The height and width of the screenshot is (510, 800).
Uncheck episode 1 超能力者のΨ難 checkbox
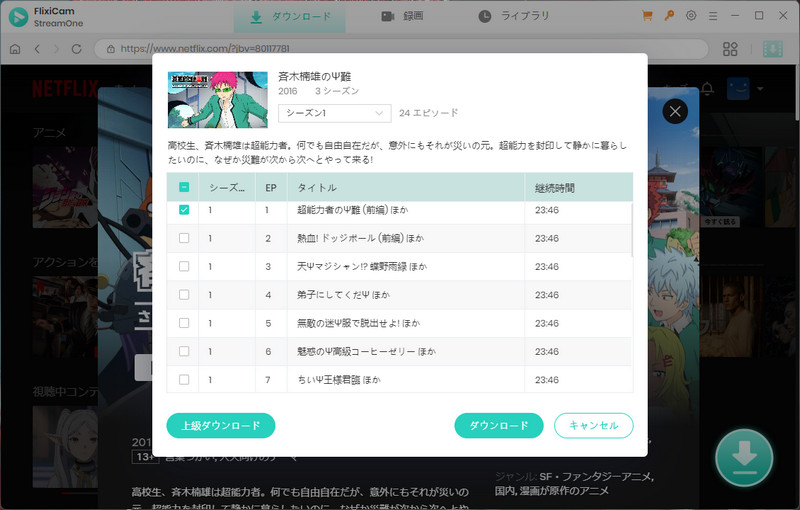(x=184, y=210)
